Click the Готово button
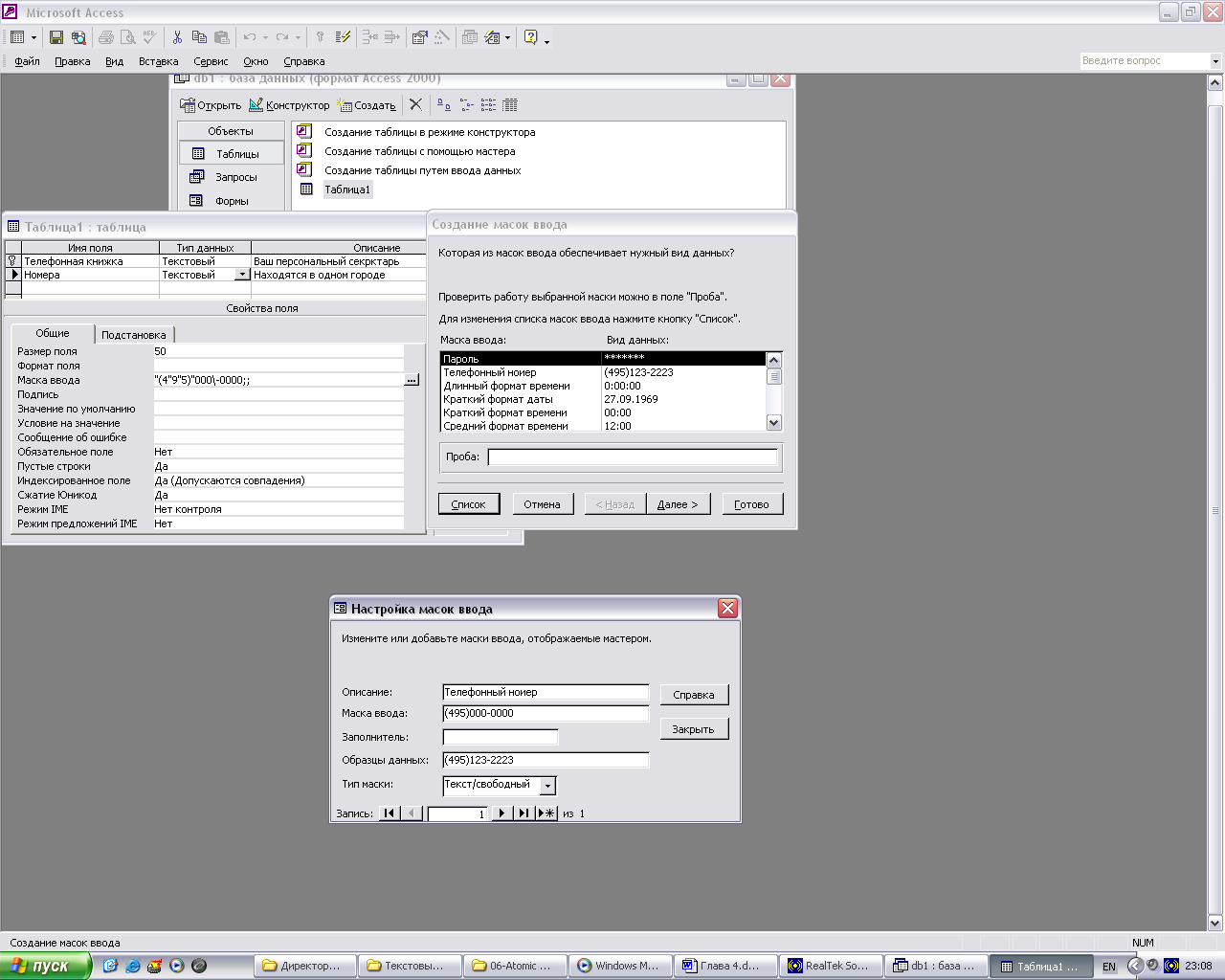Screen dimensions: 1225x980 tap(751, 504)
